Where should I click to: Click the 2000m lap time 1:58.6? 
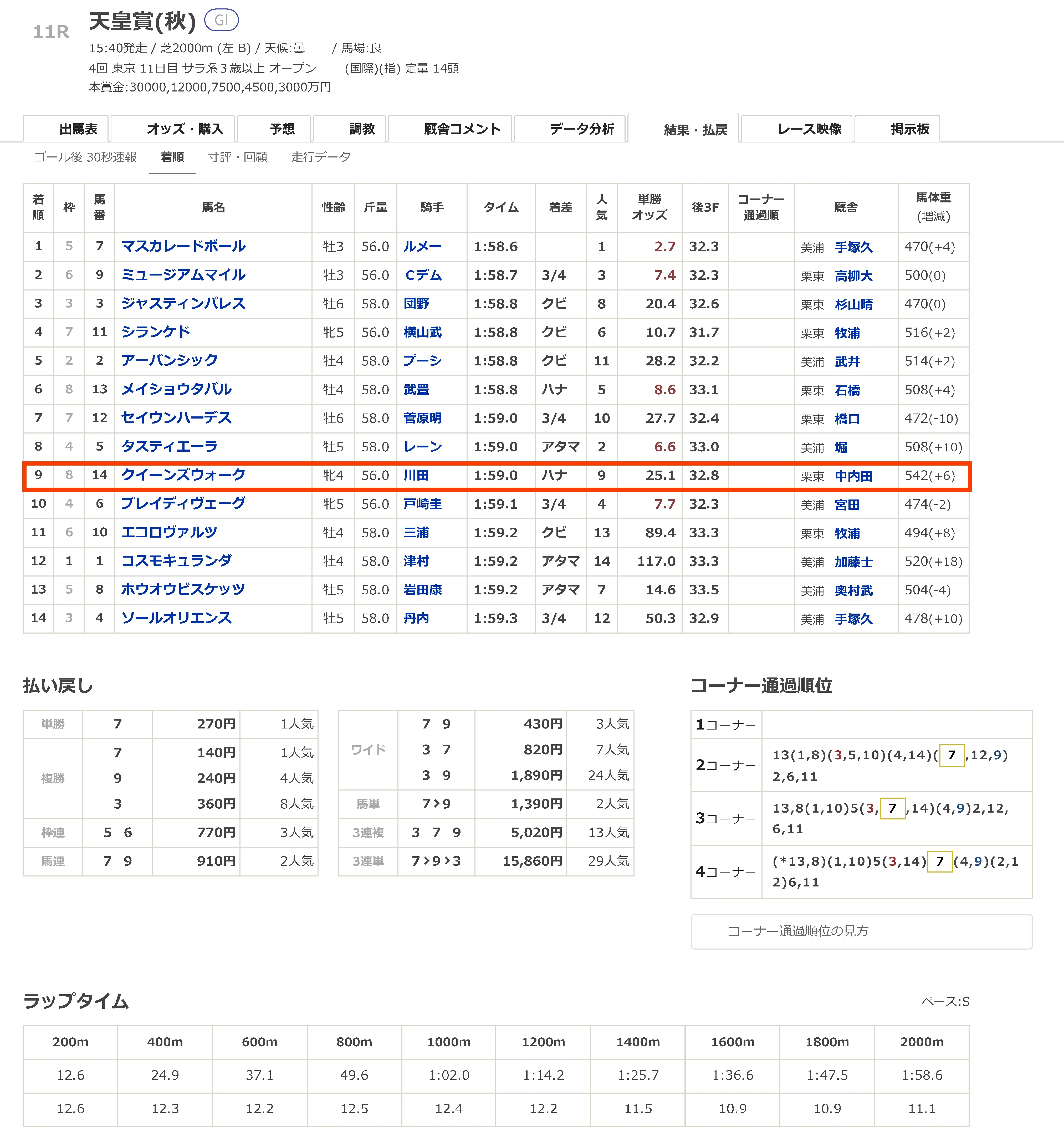pos(922,1075)
